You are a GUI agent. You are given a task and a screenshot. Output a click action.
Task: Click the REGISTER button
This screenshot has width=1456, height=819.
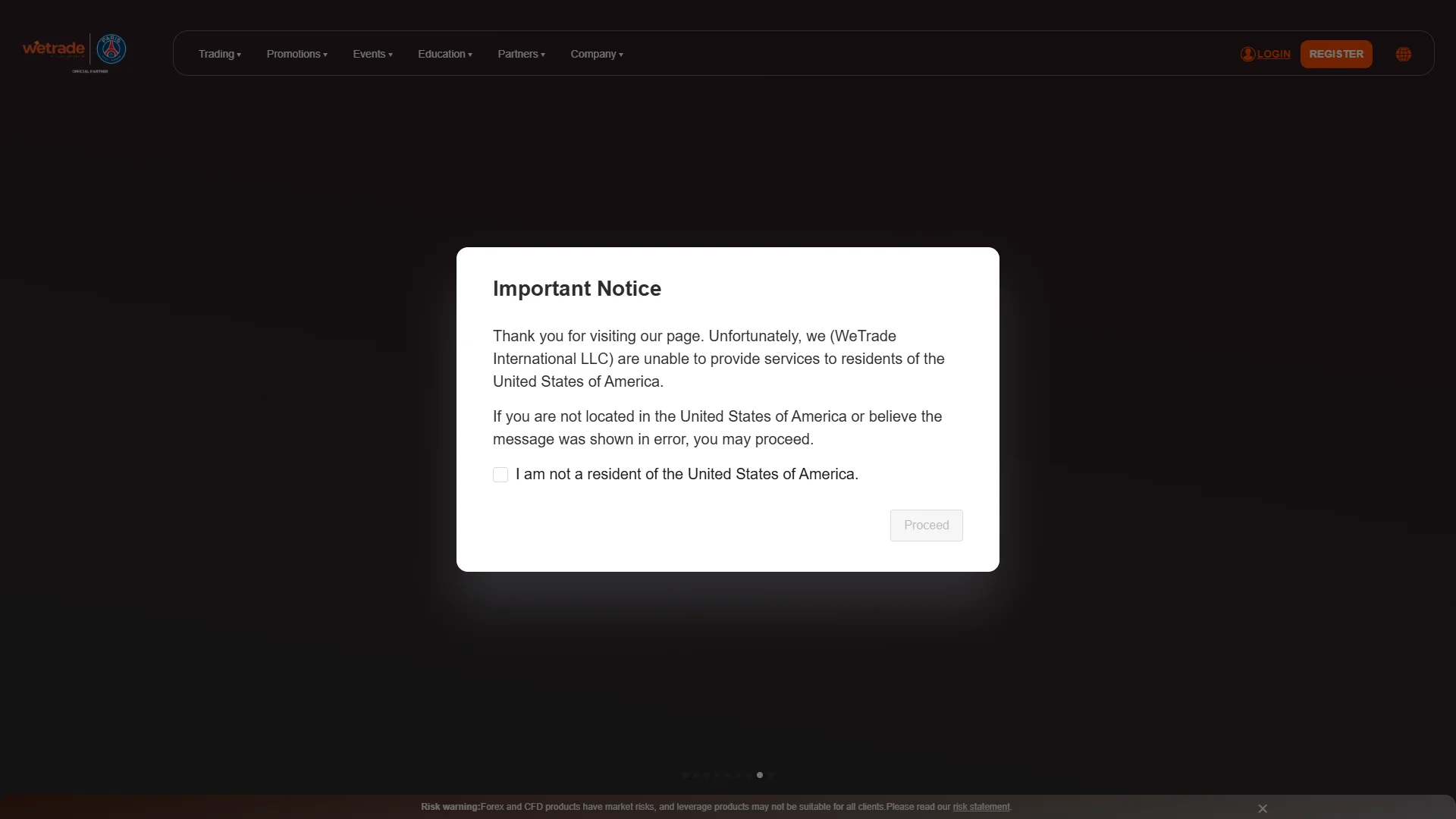[x=1336, y=54]
